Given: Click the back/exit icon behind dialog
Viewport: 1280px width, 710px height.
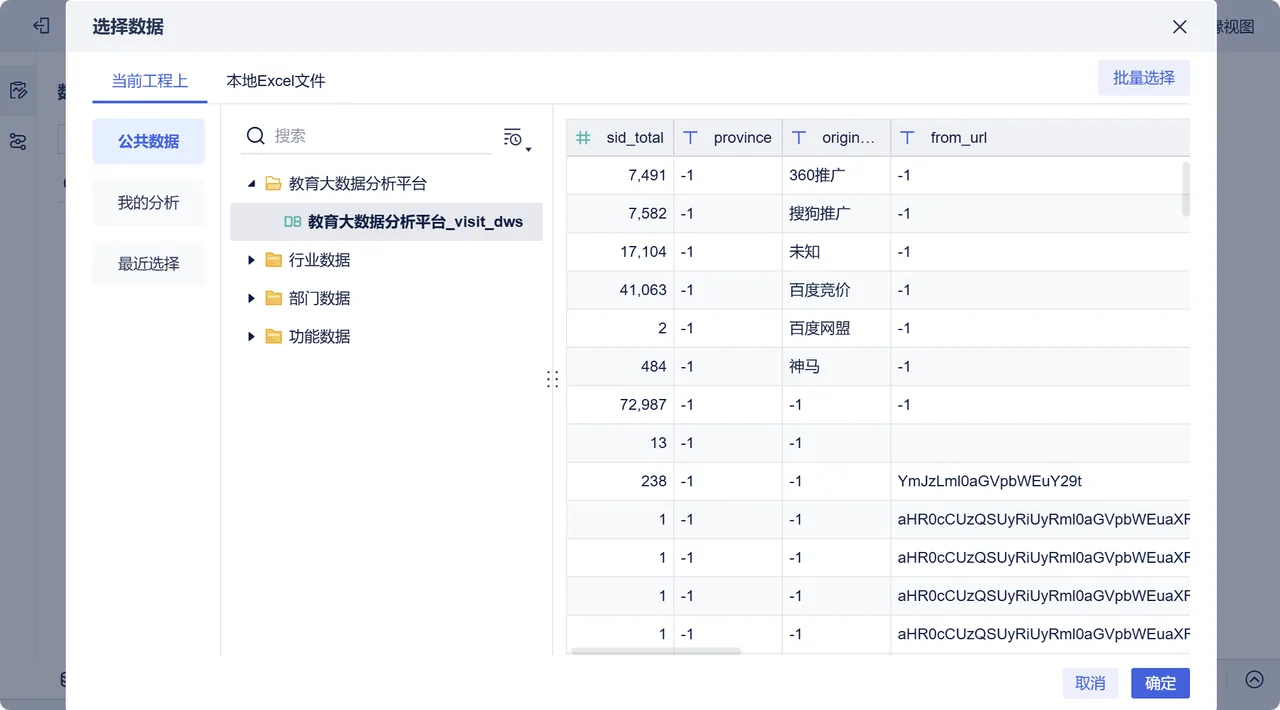Looking at the screenshot, I should point(41,26).
